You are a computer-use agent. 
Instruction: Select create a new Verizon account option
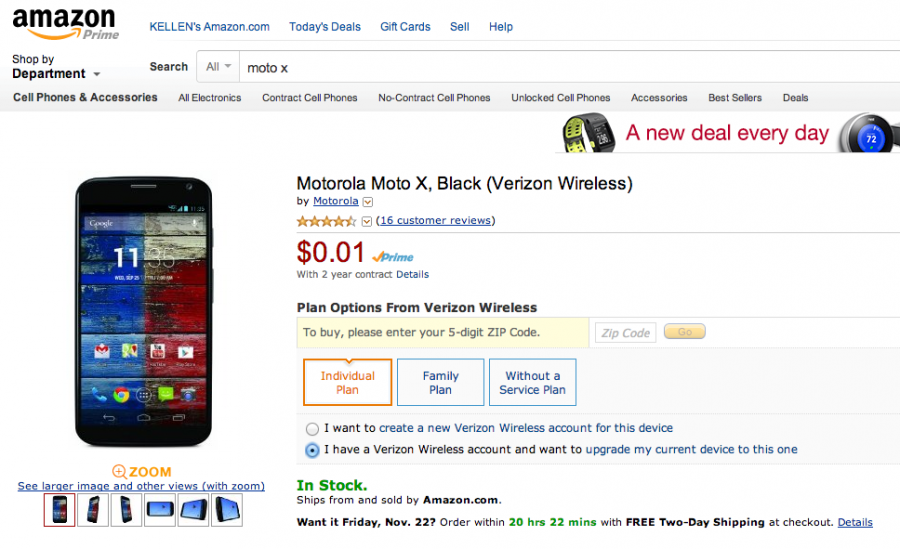[313, 428]
